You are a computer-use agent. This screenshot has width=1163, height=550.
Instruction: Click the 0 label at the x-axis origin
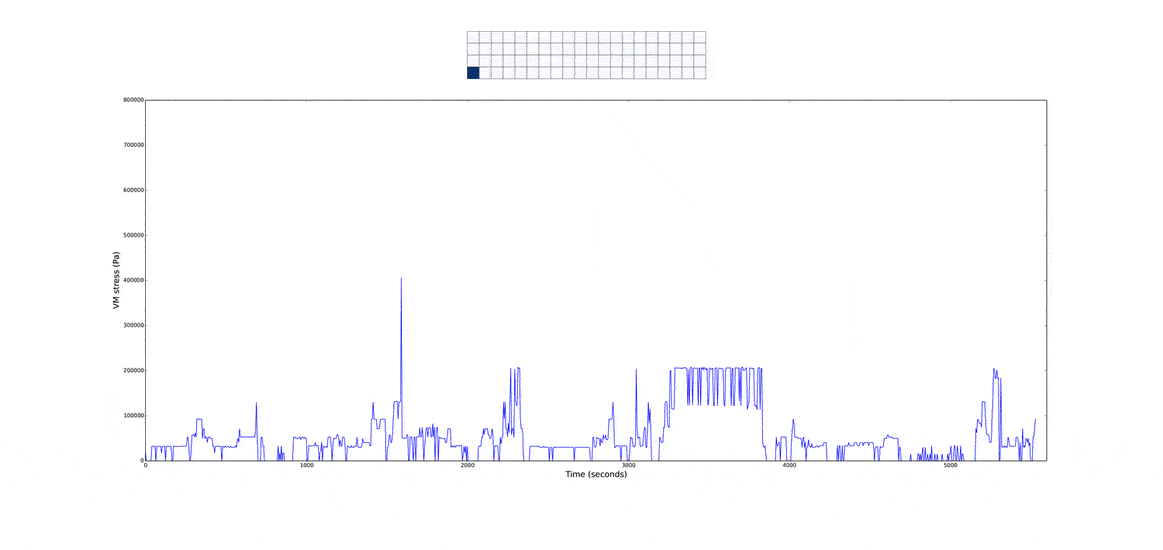click(146, 465)
